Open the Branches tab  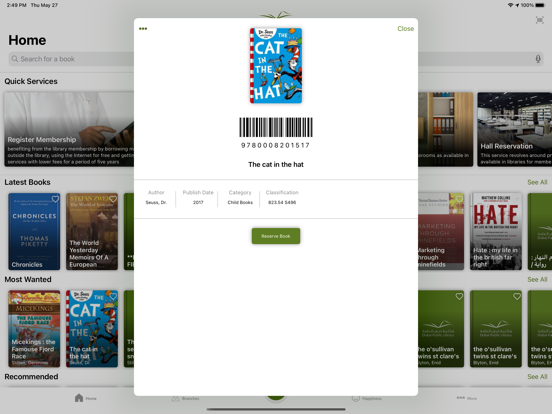[x=186, y=399]
